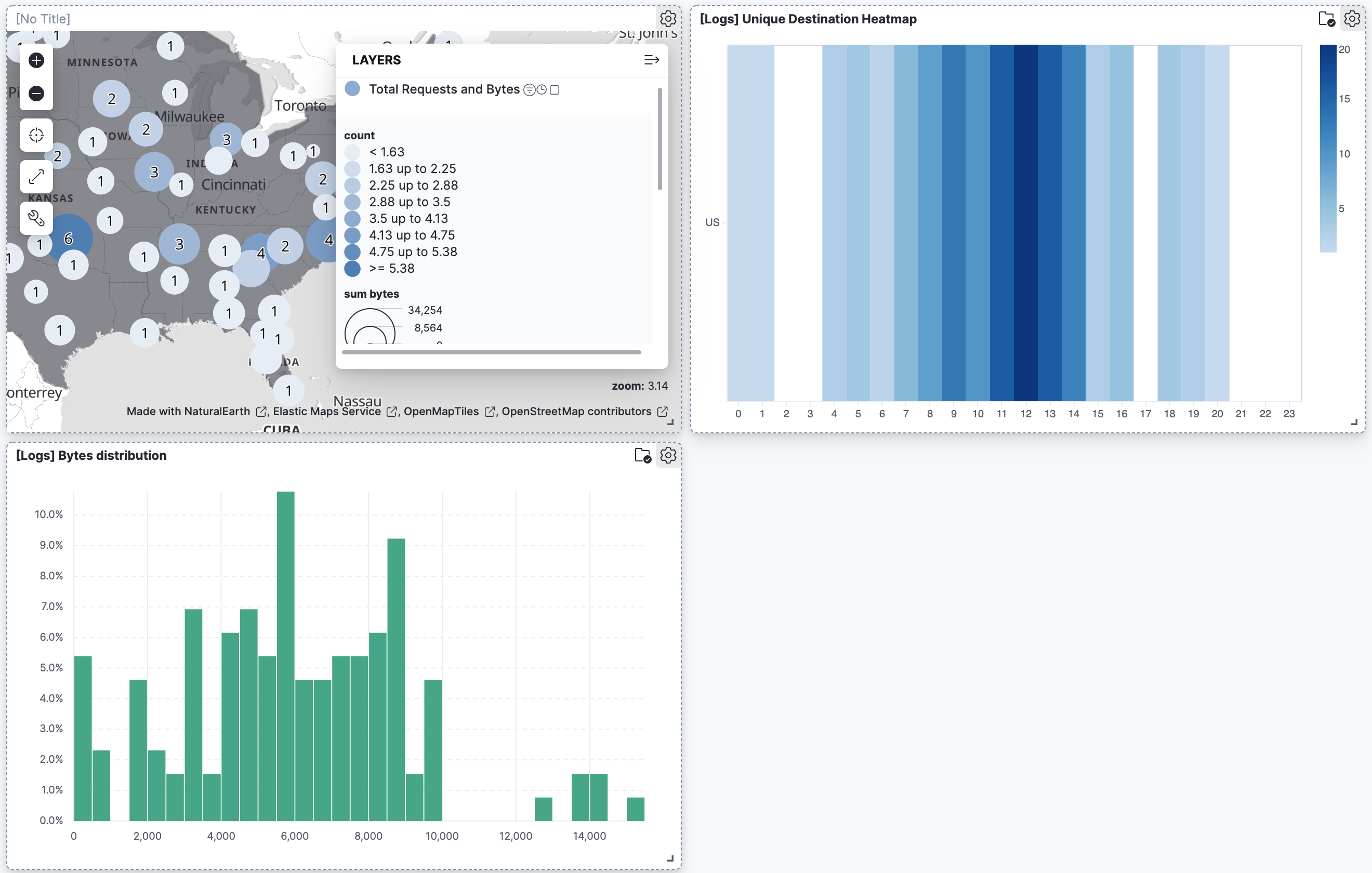Collapse the LAYERS flyout with the arrow icon
The width and height of the screenshot is (1372, 873).
click(x=651, y=60)
